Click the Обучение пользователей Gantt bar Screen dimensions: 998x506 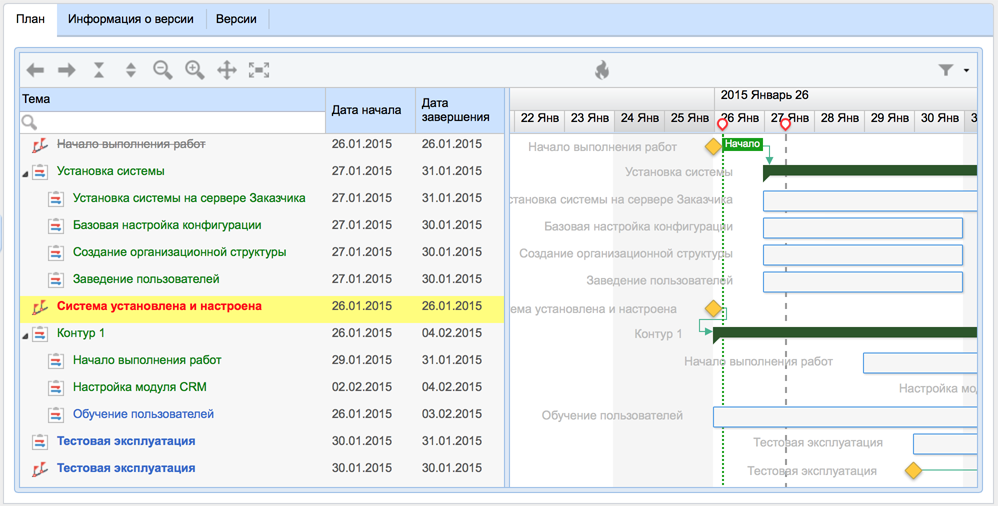click(x=845, y=417)
